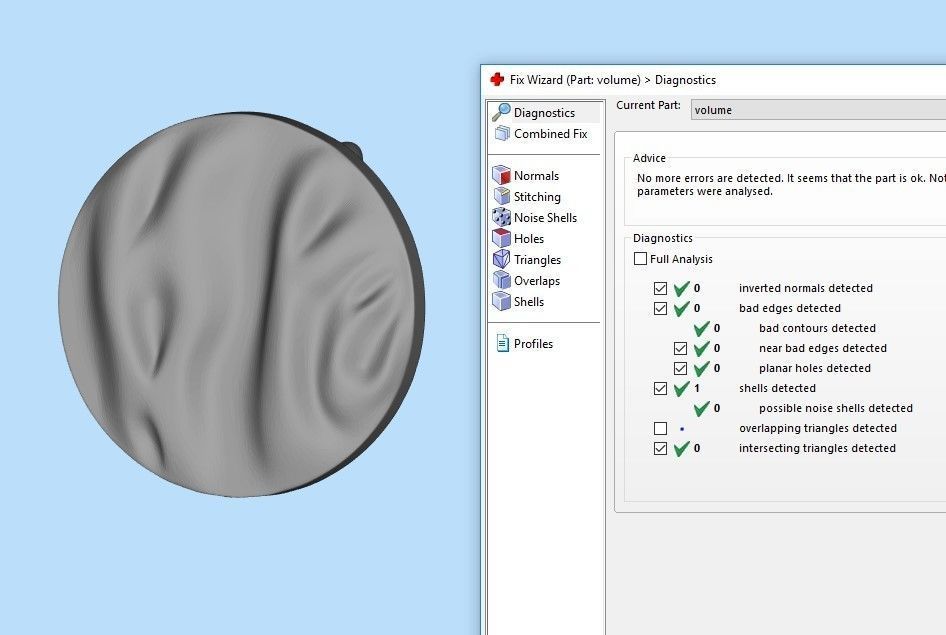Click green checkmark beside intersecting triangles
The width and height of the screenshot is (946, 635).
[x=682, y=448]
